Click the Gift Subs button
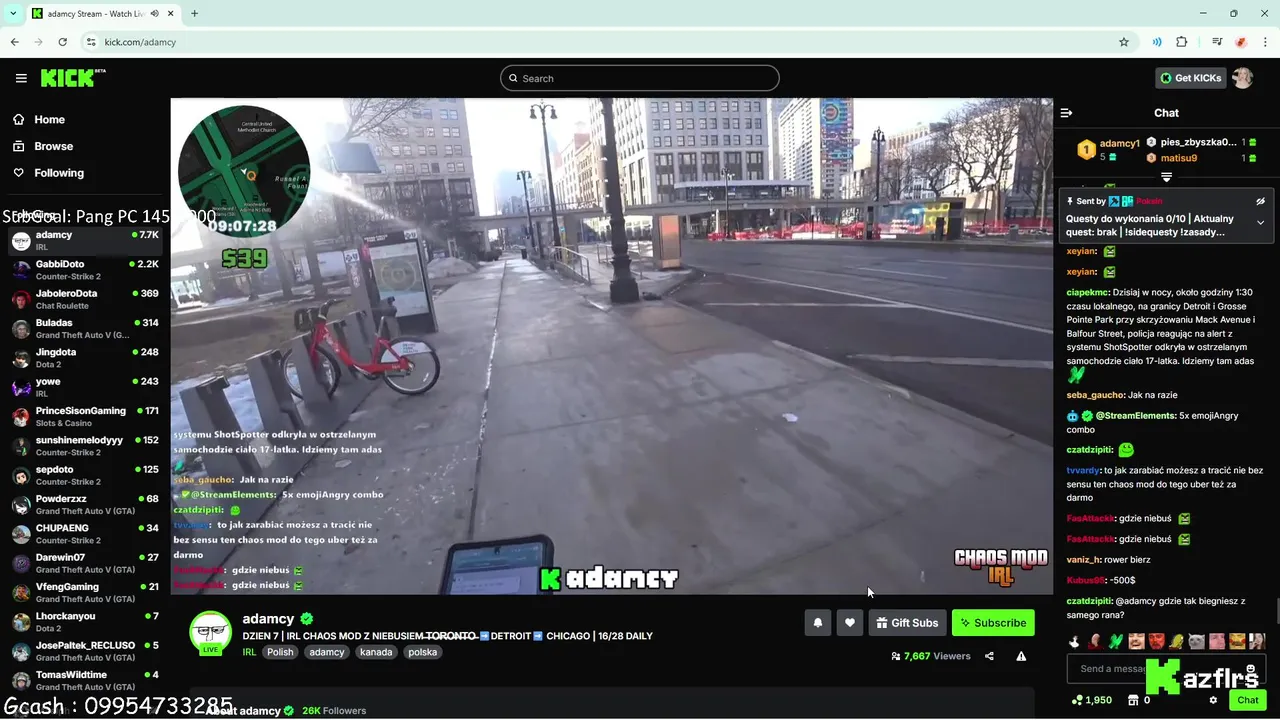 point(907,622)
